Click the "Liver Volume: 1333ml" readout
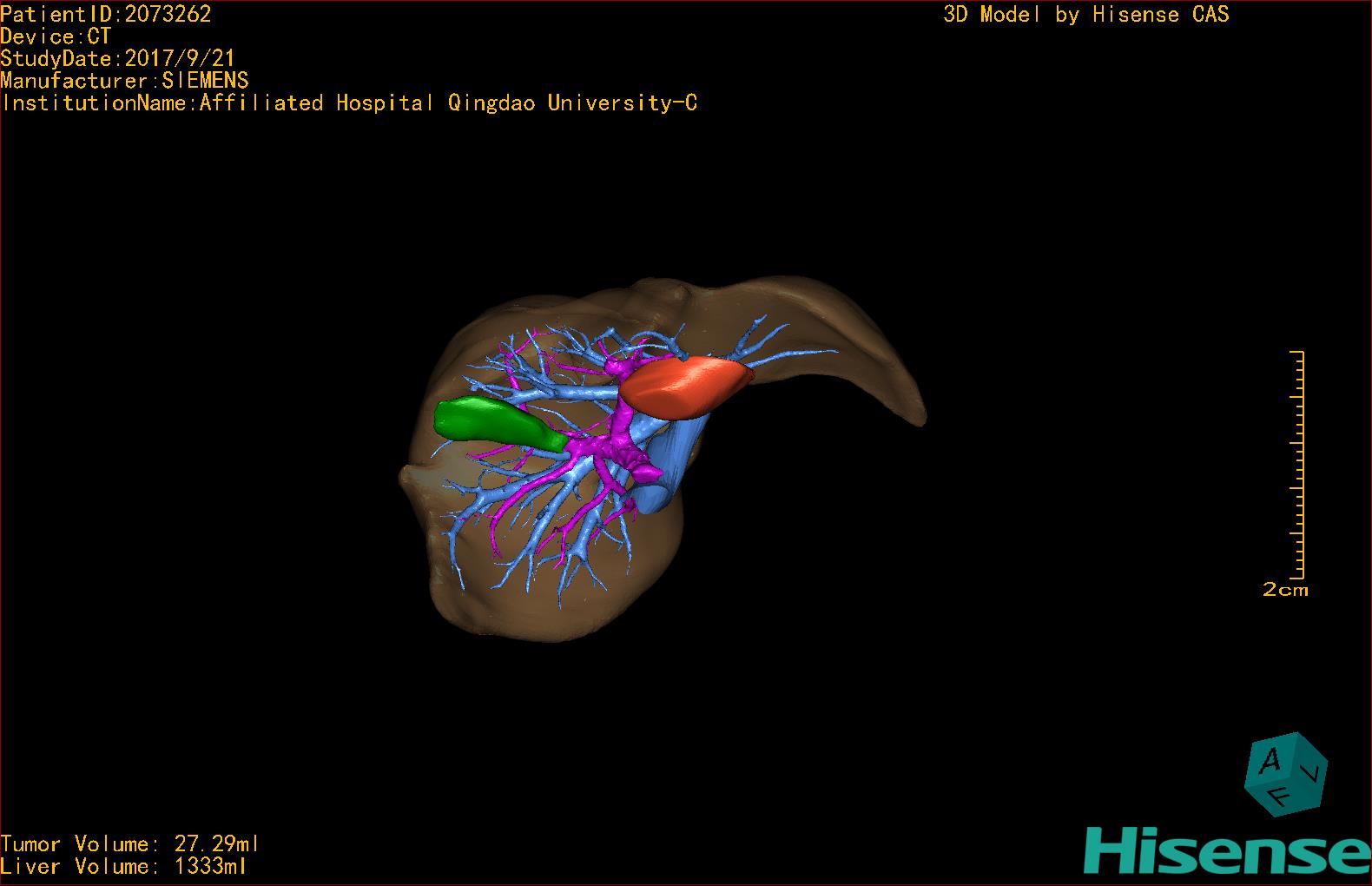Screen dimensions: 1372x886 tap(124, 866)
